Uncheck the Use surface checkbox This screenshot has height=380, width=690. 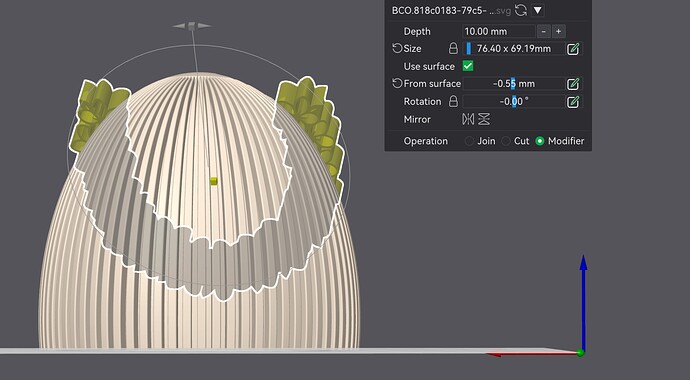click(x=468, y=66)
